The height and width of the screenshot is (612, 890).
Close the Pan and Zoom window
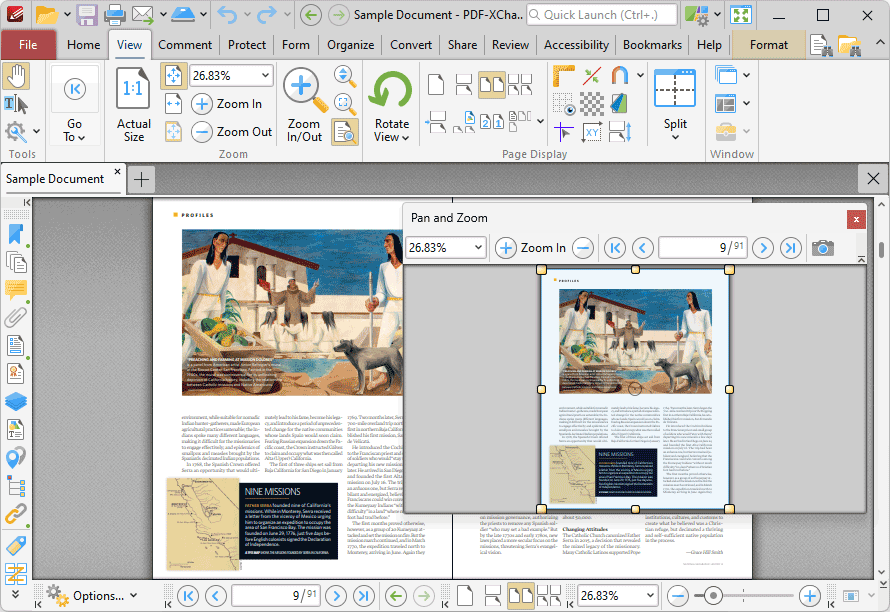click(856, 220)
